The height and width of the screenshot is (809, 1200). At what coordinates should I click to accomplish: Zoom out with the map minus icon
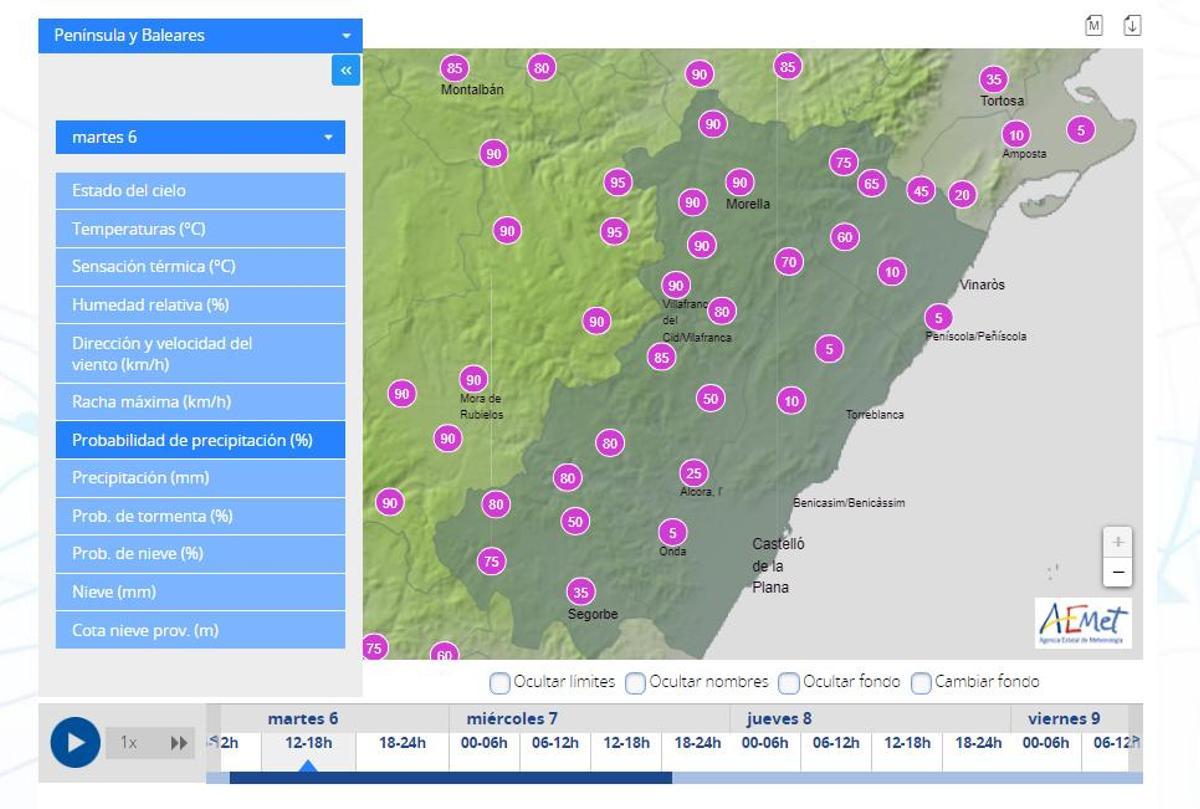coord(1117,573)
